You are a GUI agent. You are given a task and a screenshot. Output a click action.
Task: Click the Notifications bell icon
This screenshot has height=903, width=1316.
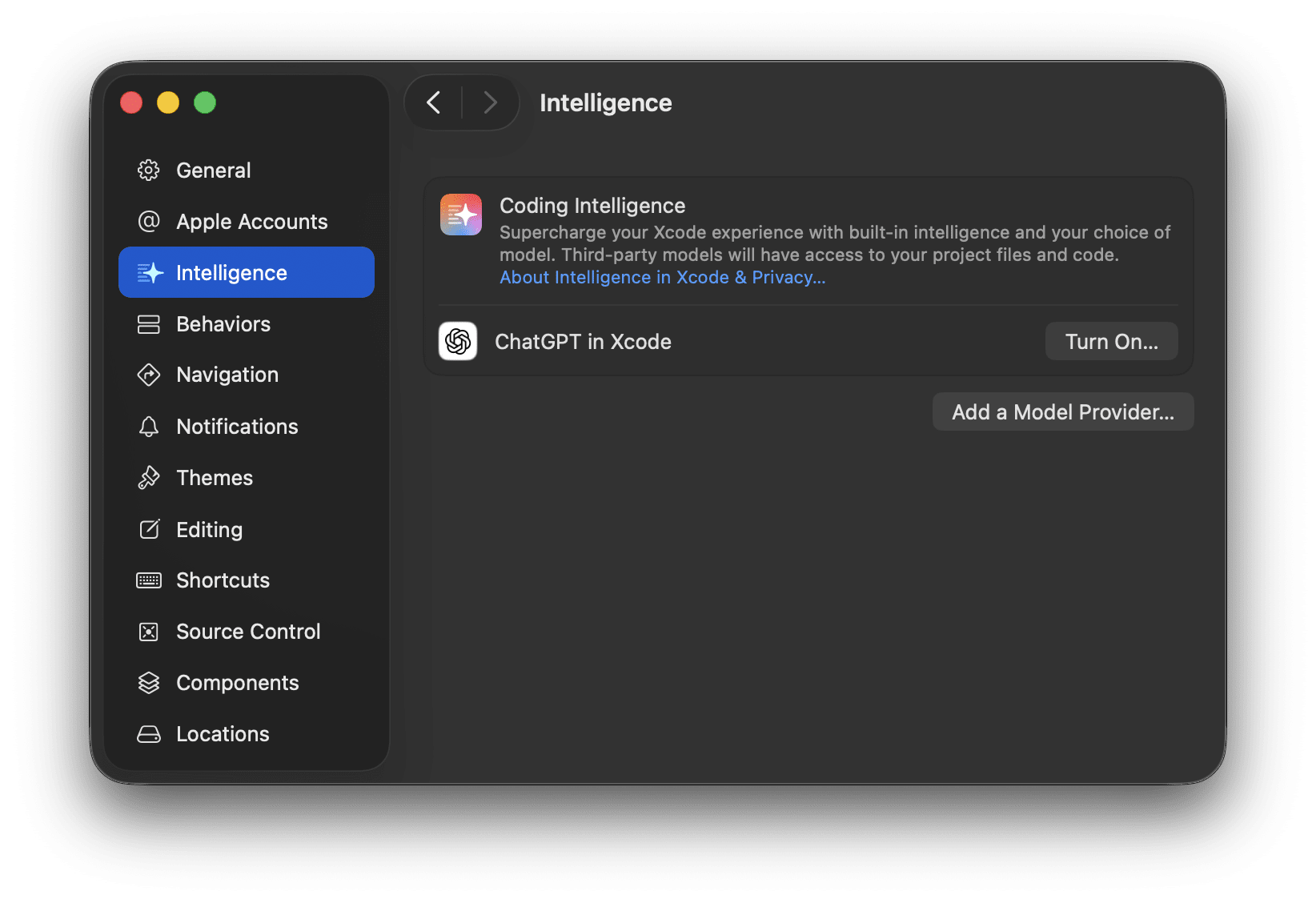149,427
